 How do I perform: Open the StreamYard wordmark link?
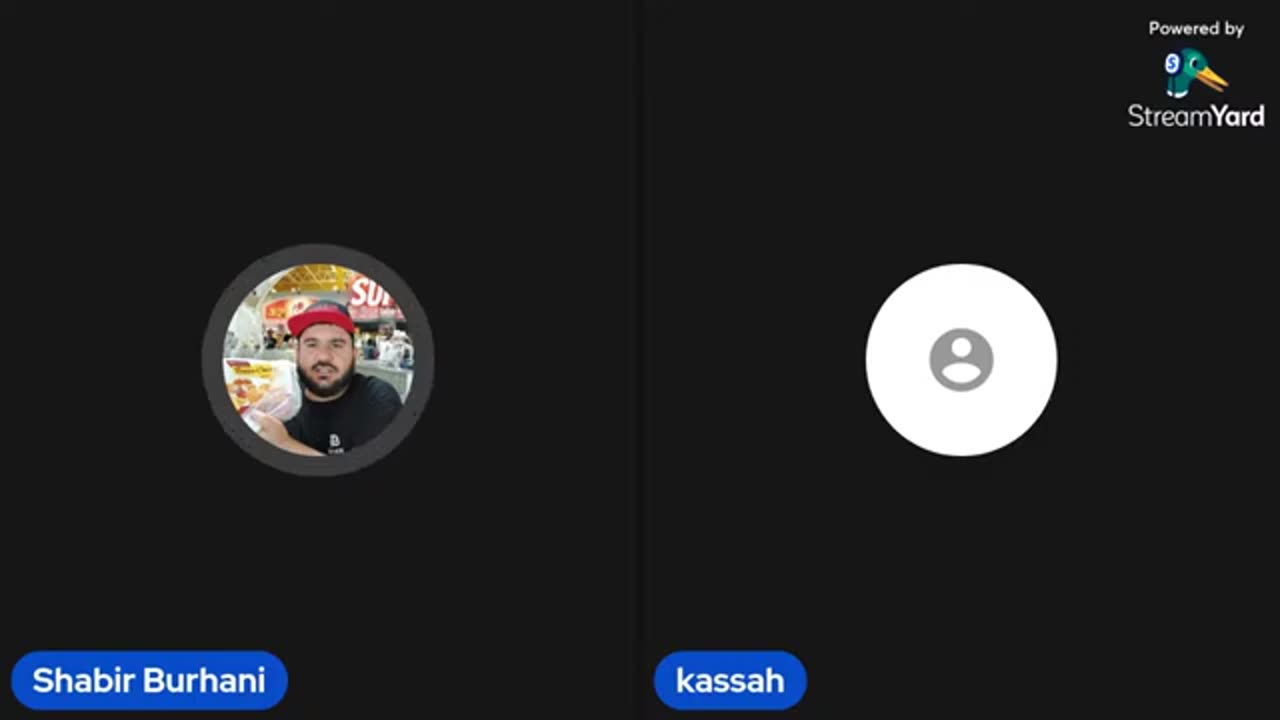(x=1196, y=116)
